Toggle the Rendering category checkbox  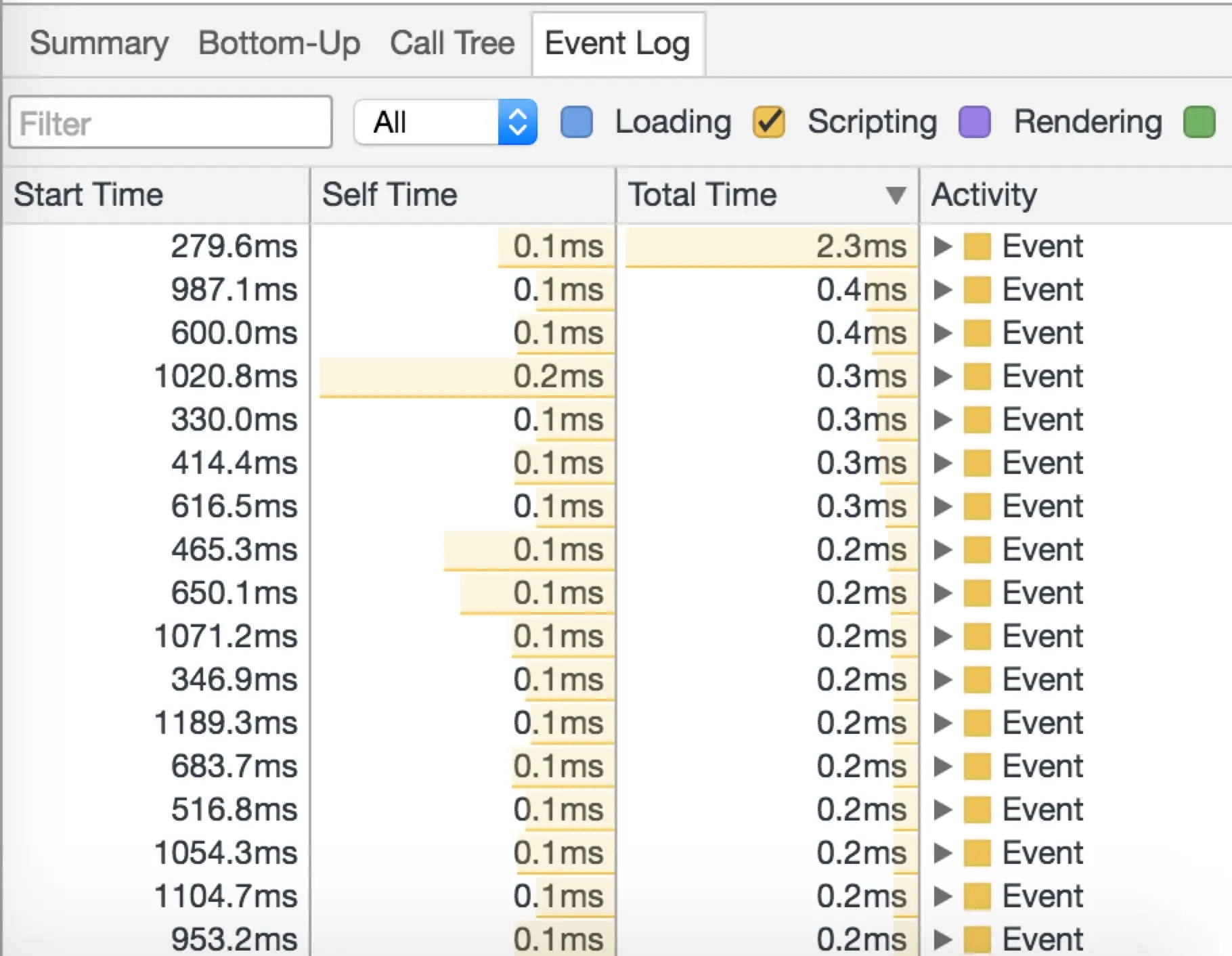pos(975,123)
